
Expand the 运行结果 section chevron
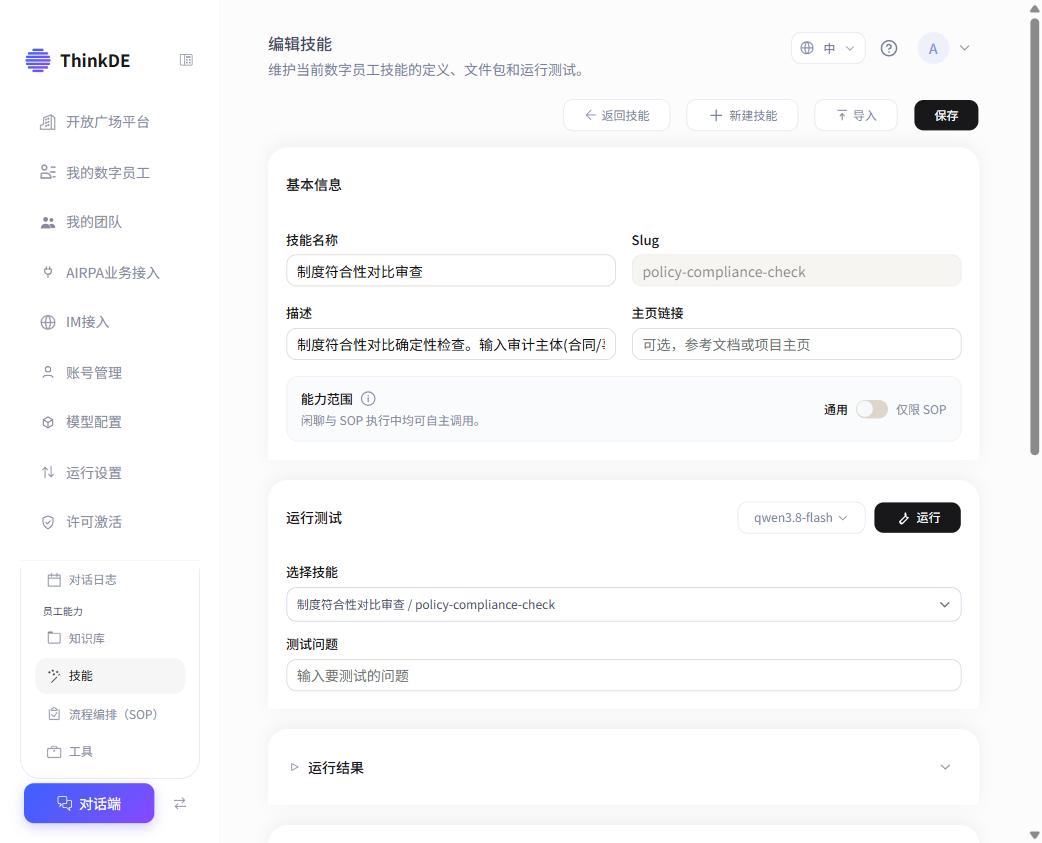(945, 767)
